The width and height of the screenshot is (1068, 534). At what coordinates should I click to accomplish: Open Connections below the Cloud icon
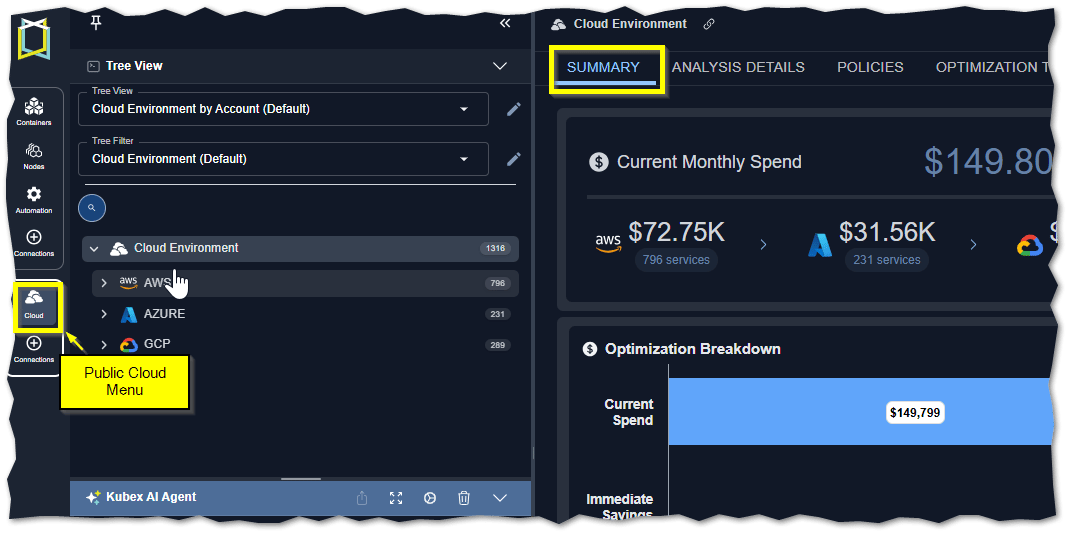click(x=33, y=349)
